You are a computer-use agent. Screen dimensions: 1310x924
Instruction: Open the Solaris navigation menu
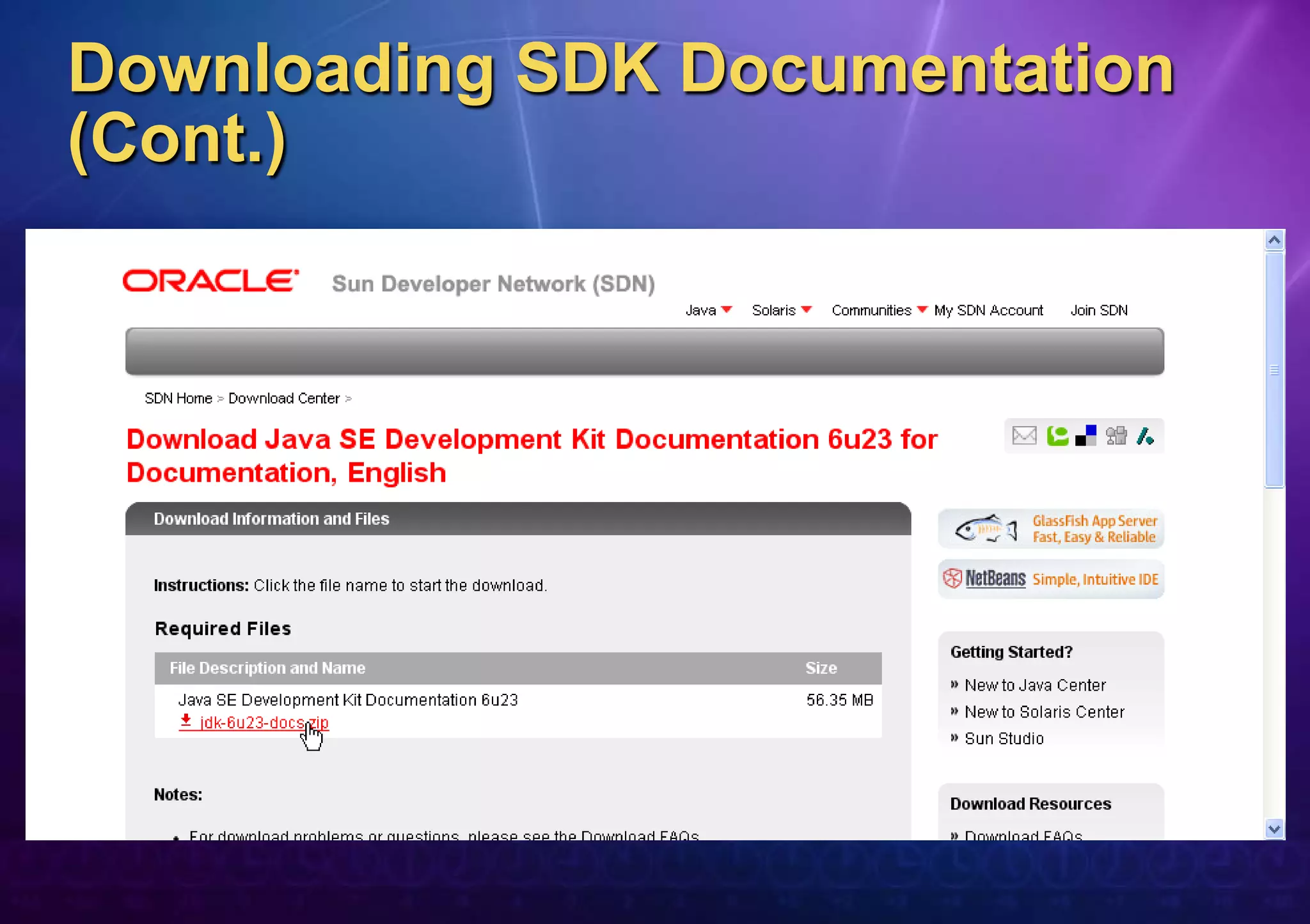[773, 310]
